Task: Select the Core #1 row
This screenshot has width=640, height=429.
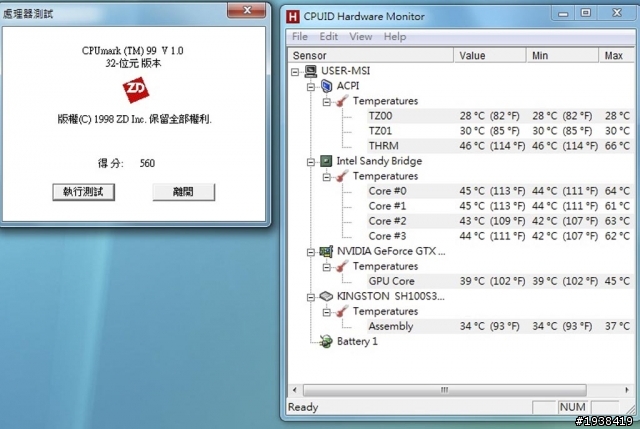Action: 499,206
